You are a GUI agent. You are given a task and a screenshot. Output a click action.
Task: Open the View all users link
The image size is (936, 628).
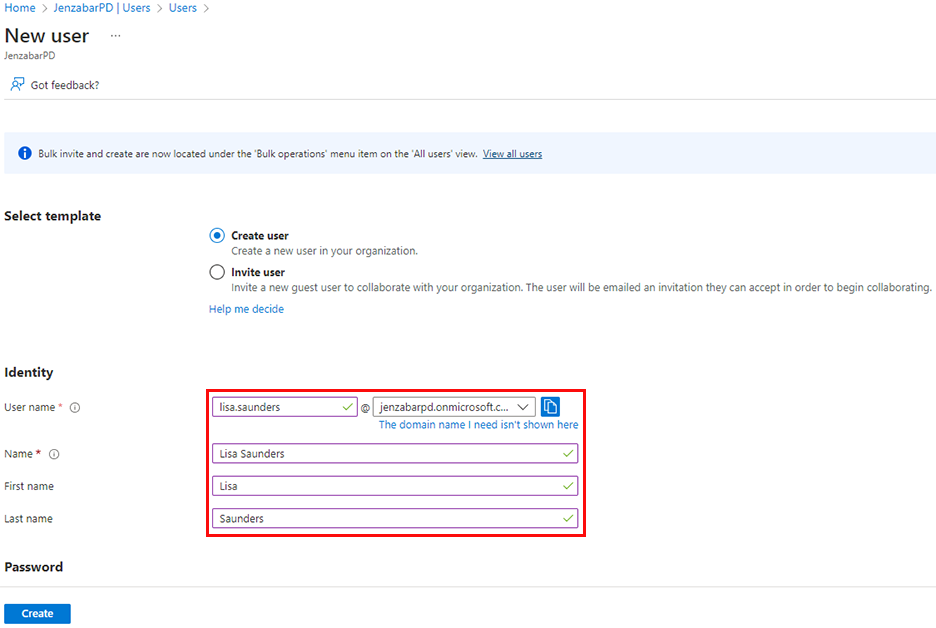(x=512, y=153)
